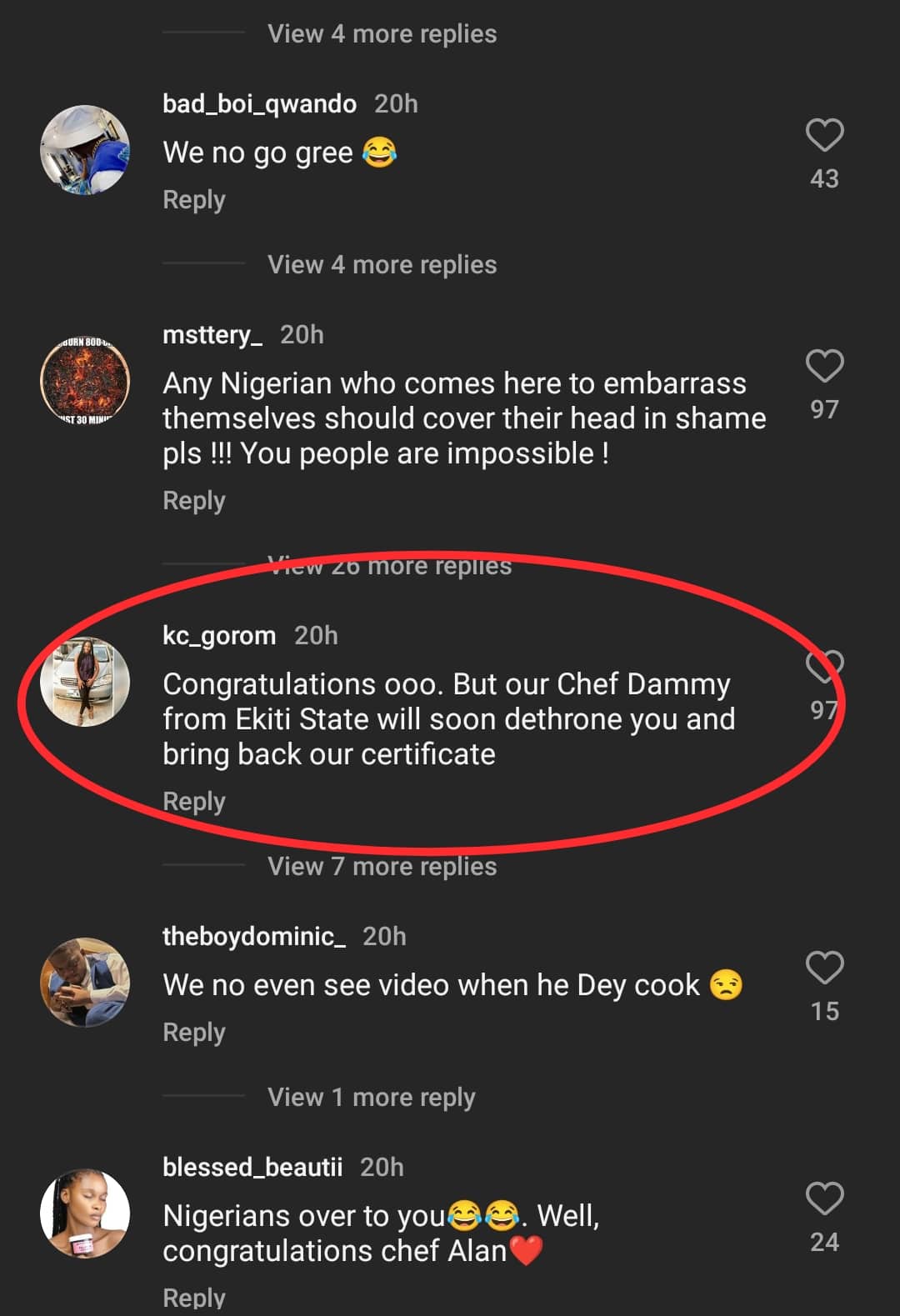Expand 4 more replies under bad_boi_qwando's comment
Viewport: 900px width, 1316px height.
click(382, 265)
